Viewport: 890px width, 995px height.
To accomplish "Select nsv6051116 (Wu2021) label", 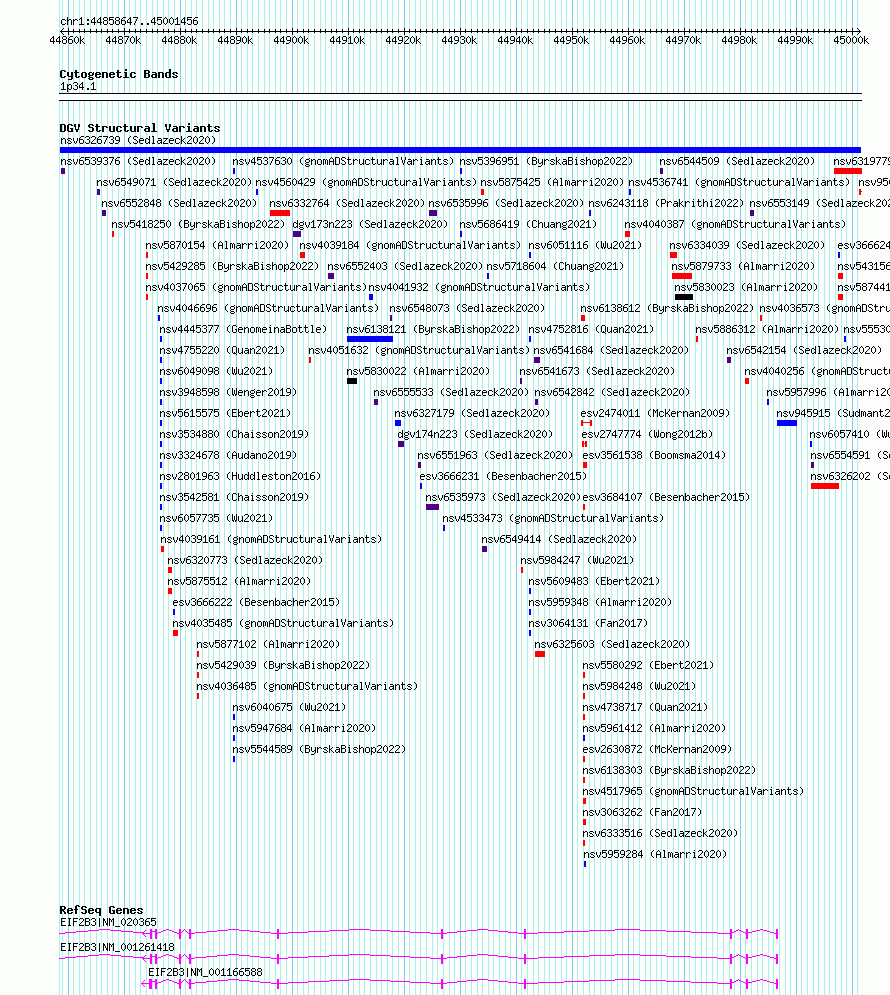I will coord(585,245).
